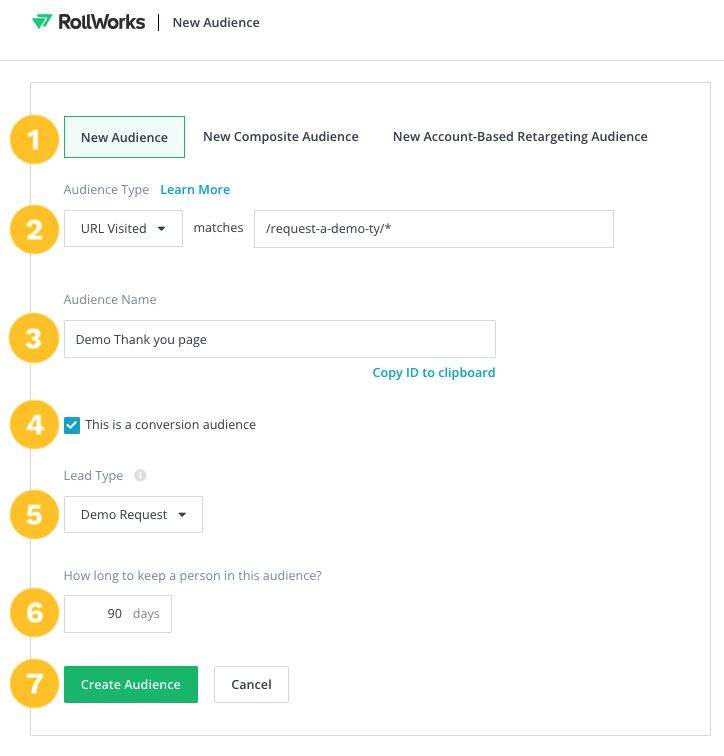Focus the Audience Name text field
The width and height of the screenshot is (724, 756).
coord(280,339)
